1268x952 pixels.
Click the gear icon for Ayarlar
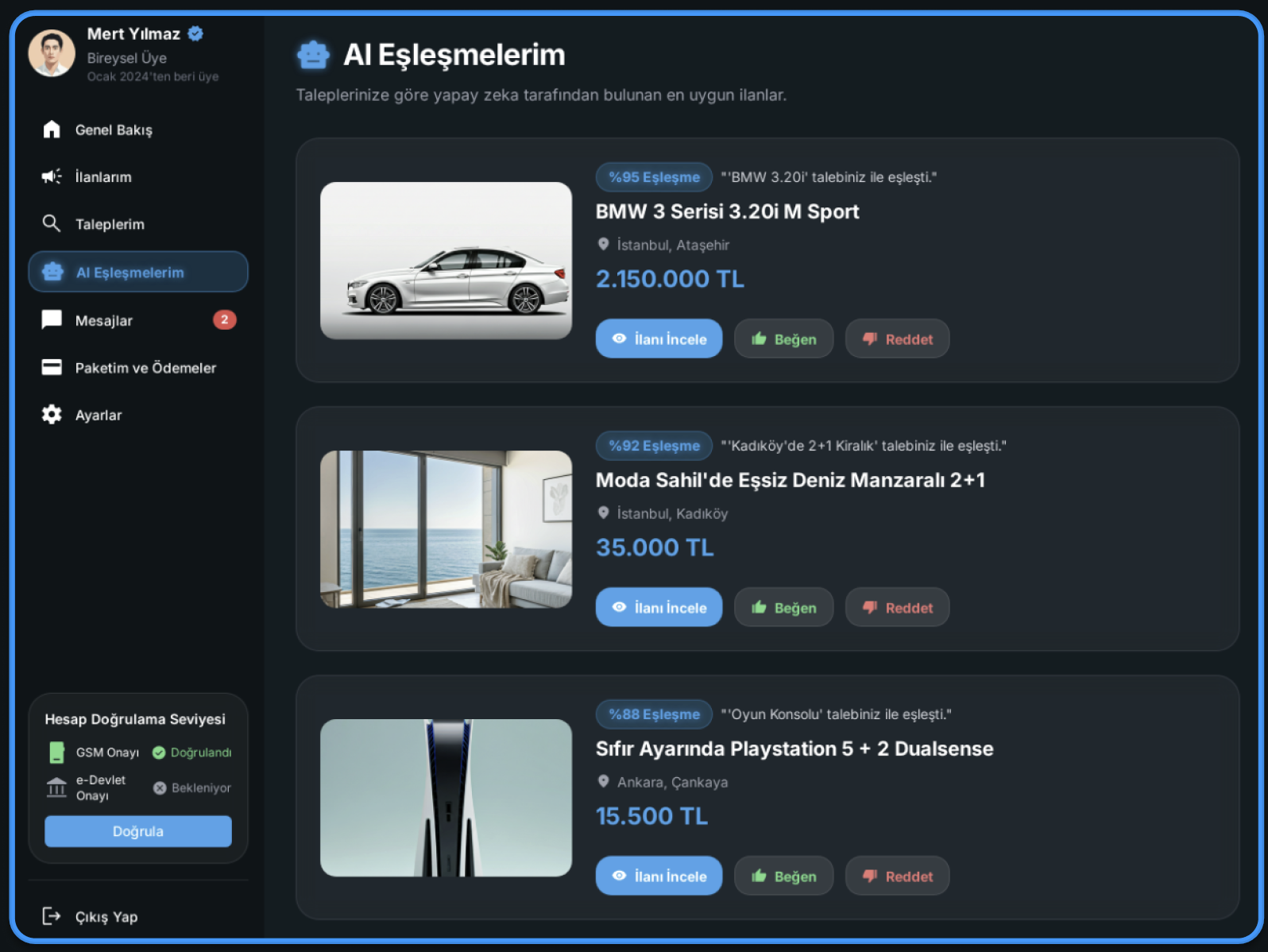coord(52,415)
